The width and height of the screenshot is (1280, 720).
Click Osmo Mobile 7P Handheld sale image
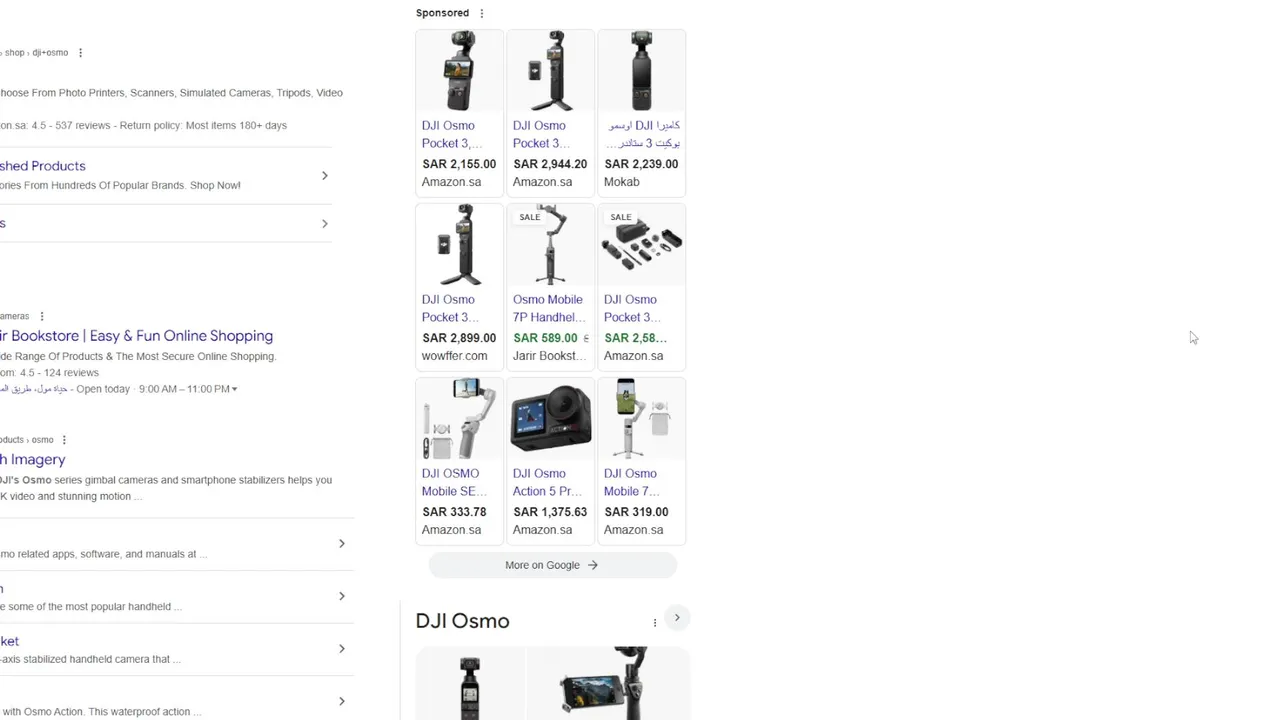coord(550,245)
